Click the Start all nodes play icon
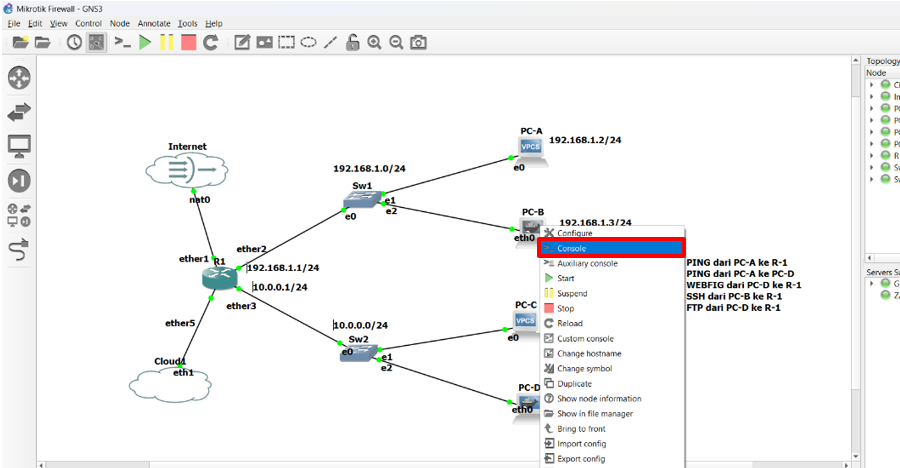Screen dimensions: 900x468 pyautogui.click(x=145, y=42)
